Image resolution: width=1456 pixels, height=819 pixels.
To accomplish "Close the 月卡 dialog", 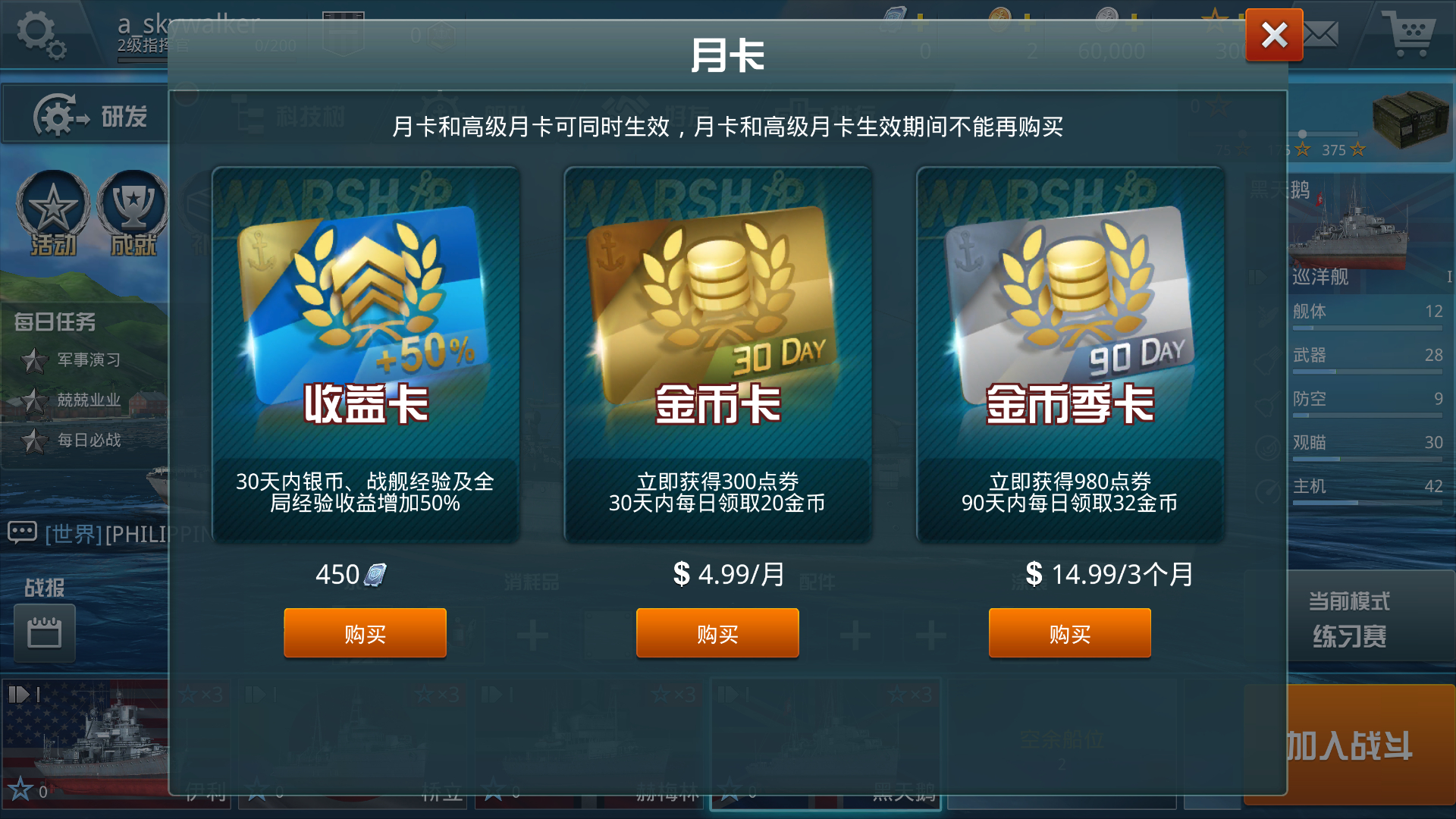I will (1274, 35).
